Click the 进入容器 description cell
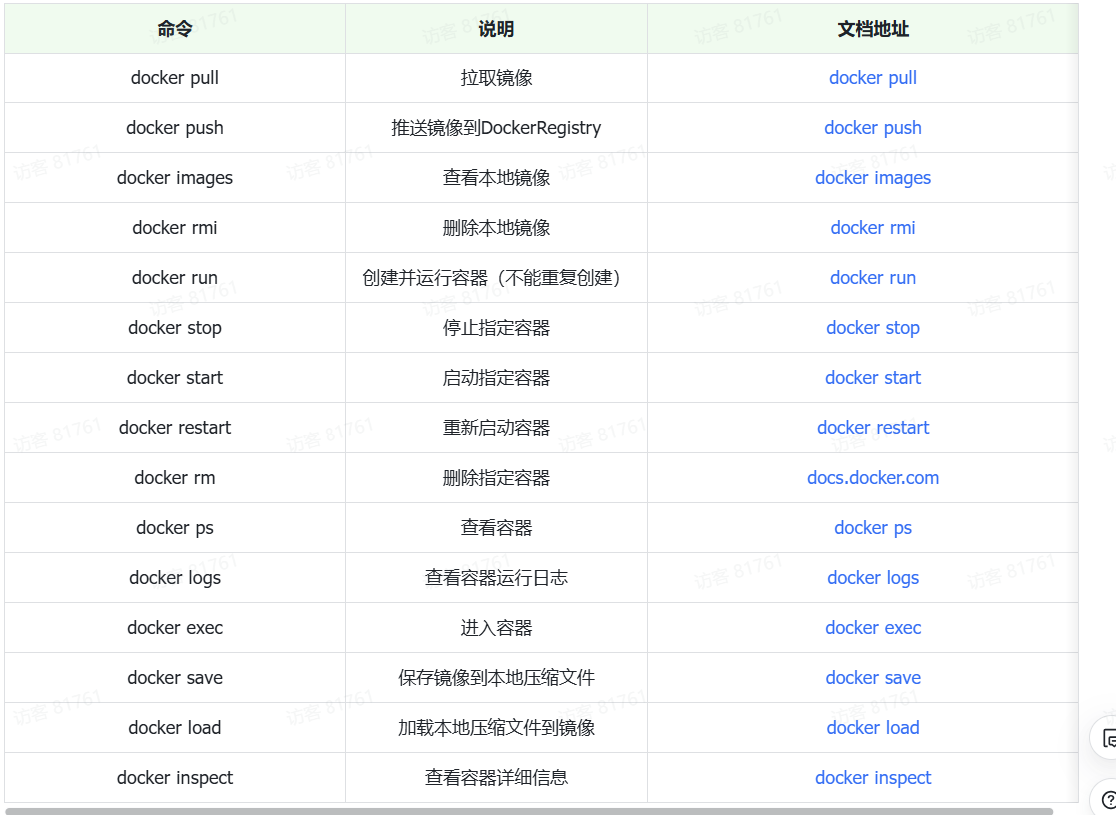Viewport: 1116px width, 815px height. pyautogui.click(x=496, y=628)
